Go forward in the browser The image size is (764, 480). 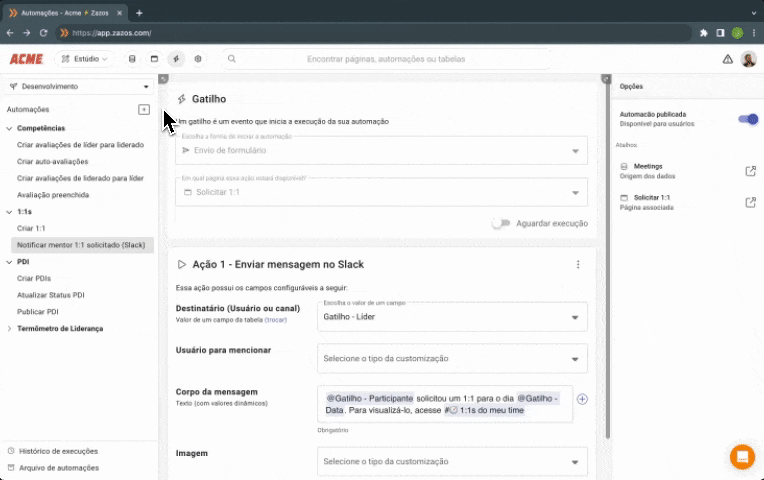27,33
